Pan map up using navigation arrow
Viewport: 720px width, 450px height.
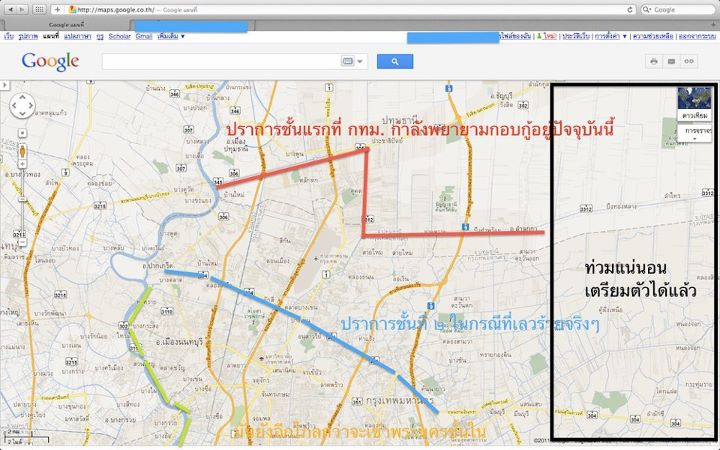tap(22, 96)
